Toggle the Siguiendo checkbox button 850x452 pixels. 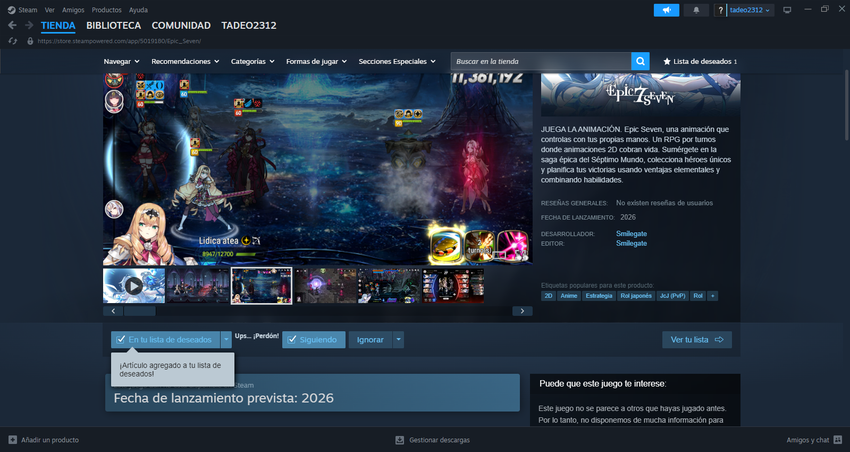coord(313,340)
